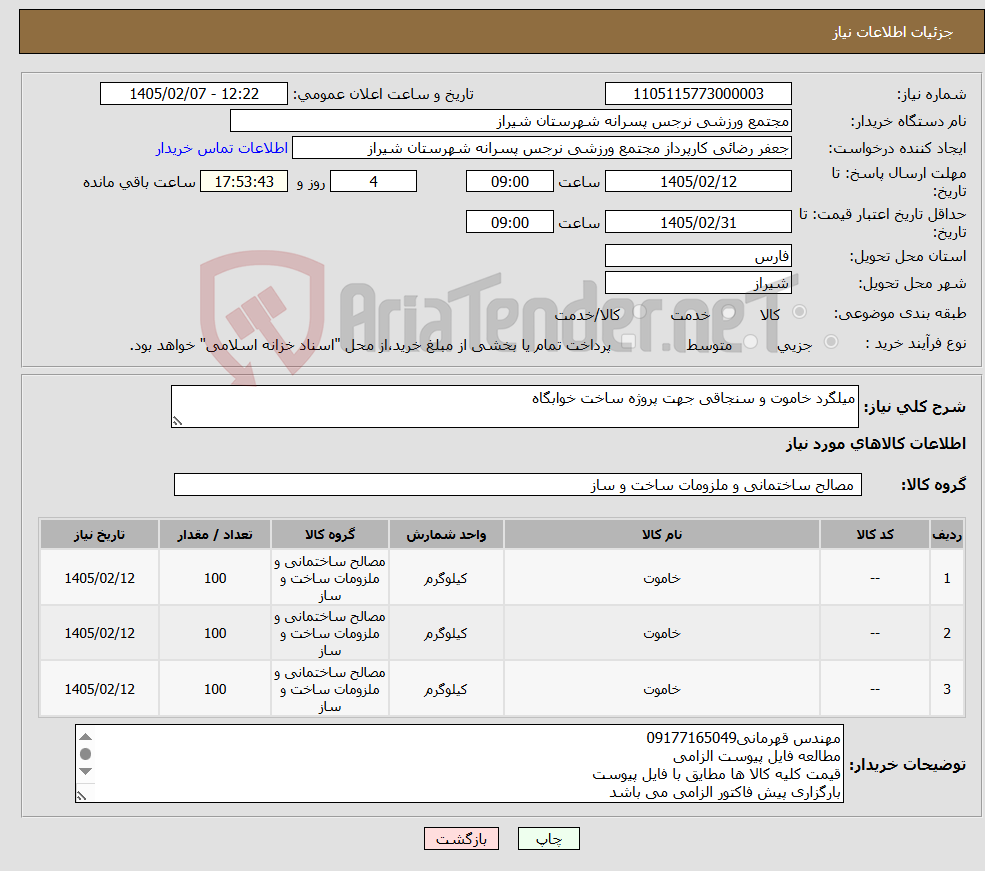Click the گروه کالا field
Viewport: 985px width, 871px height.
(x=518, y=485)
